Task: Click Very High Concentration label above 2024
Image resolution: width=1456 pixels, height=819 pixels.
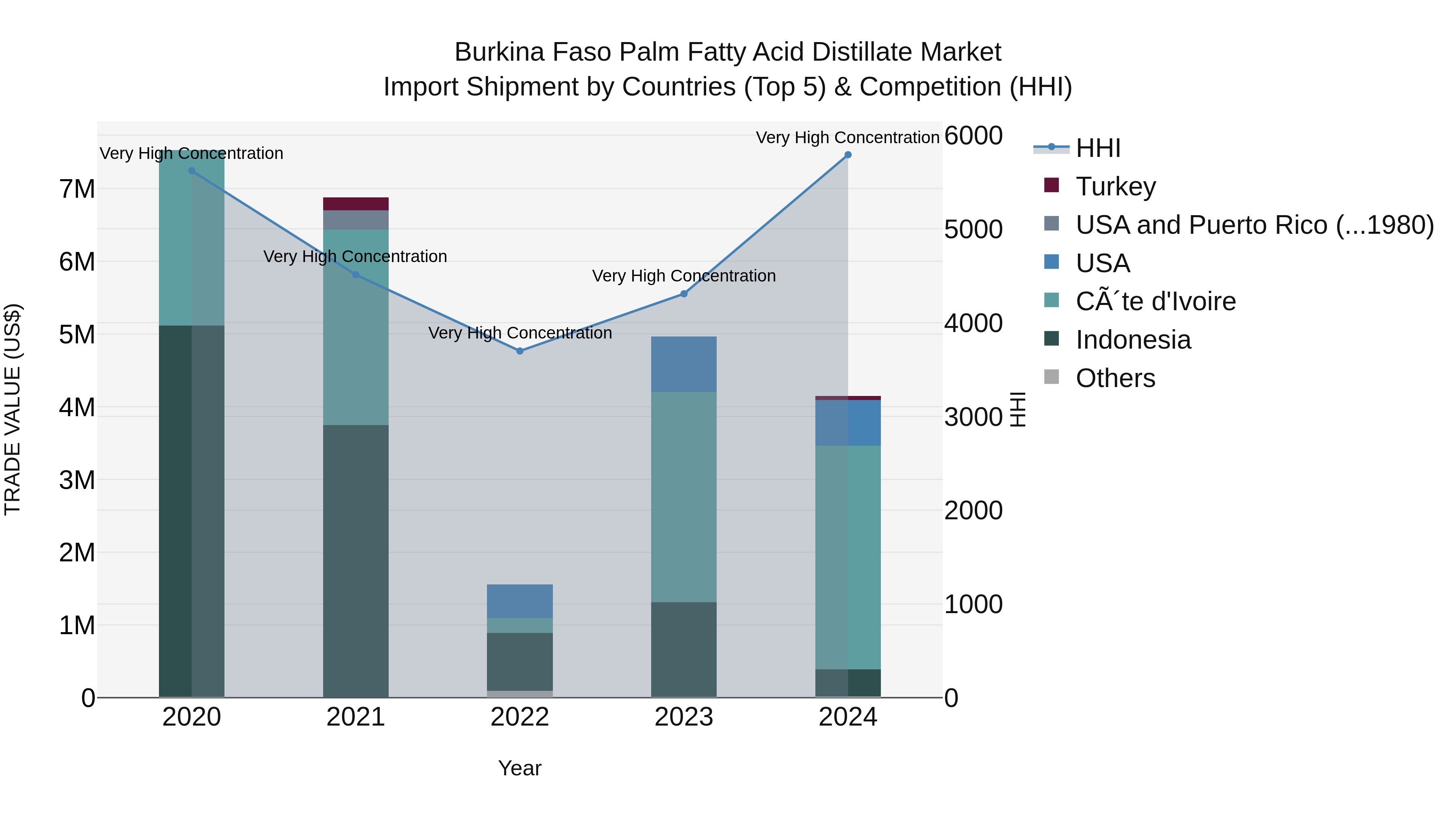Action: tap(848, 138)
